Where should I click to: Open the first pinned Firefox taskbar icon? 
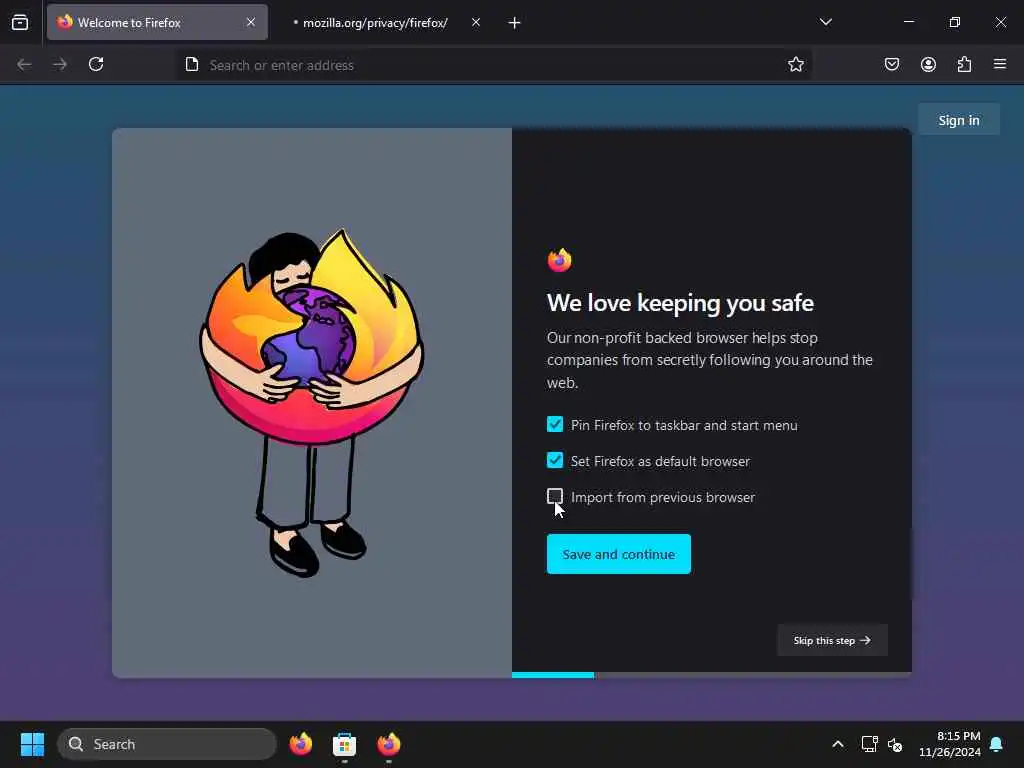pyautogui.click(x=300, y=744)
